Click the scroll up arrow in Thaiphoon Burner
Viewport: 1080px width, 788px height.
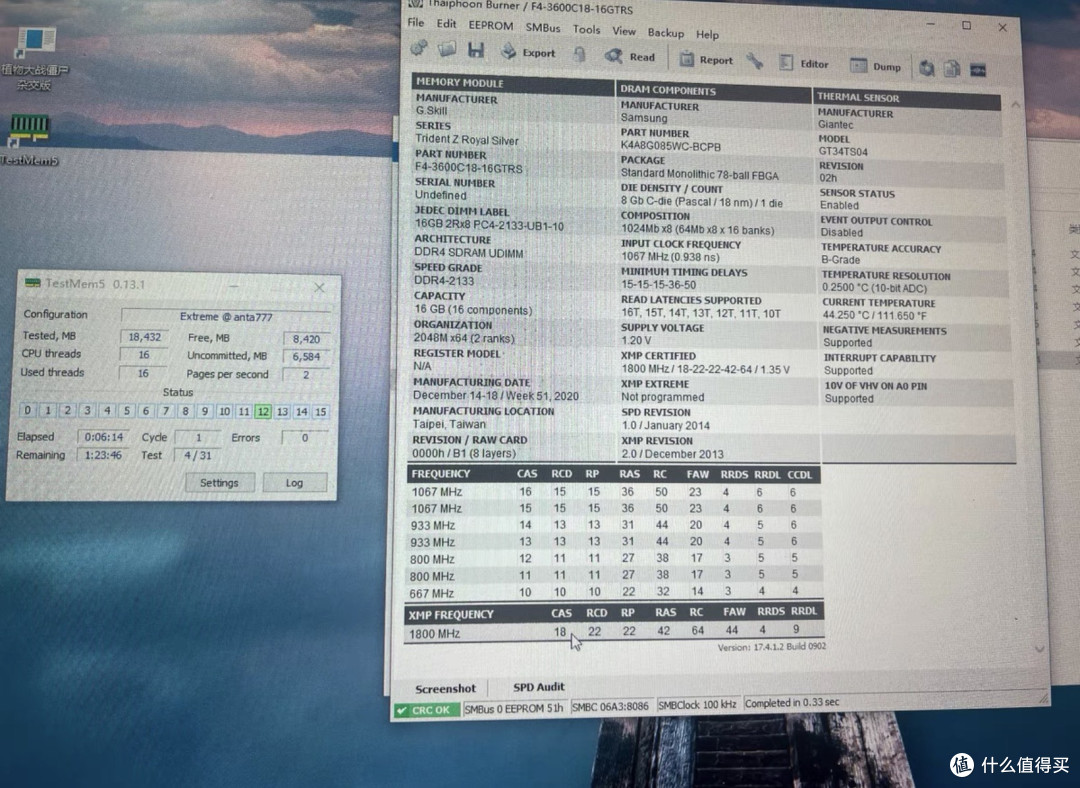tap(1015, 105)
